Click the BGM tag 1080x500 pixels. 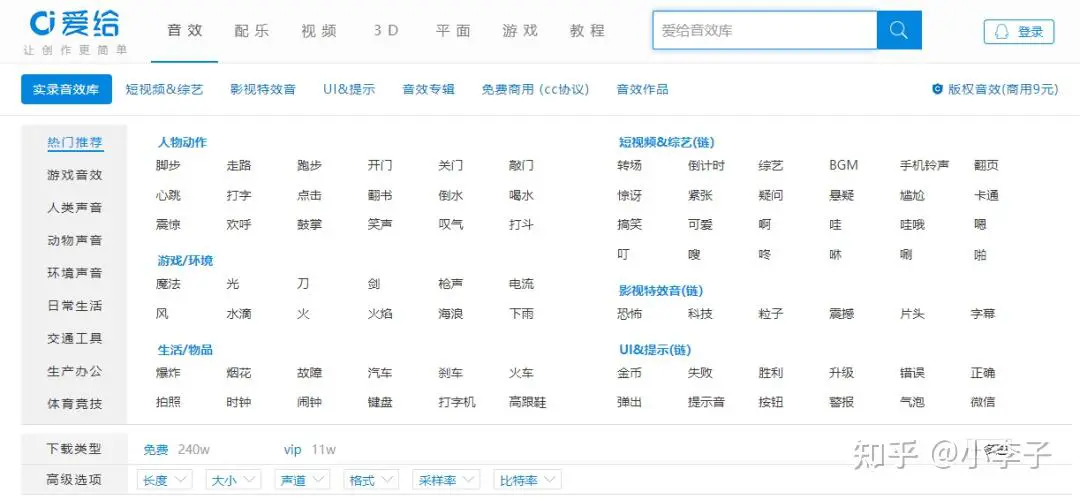point(844,166)
